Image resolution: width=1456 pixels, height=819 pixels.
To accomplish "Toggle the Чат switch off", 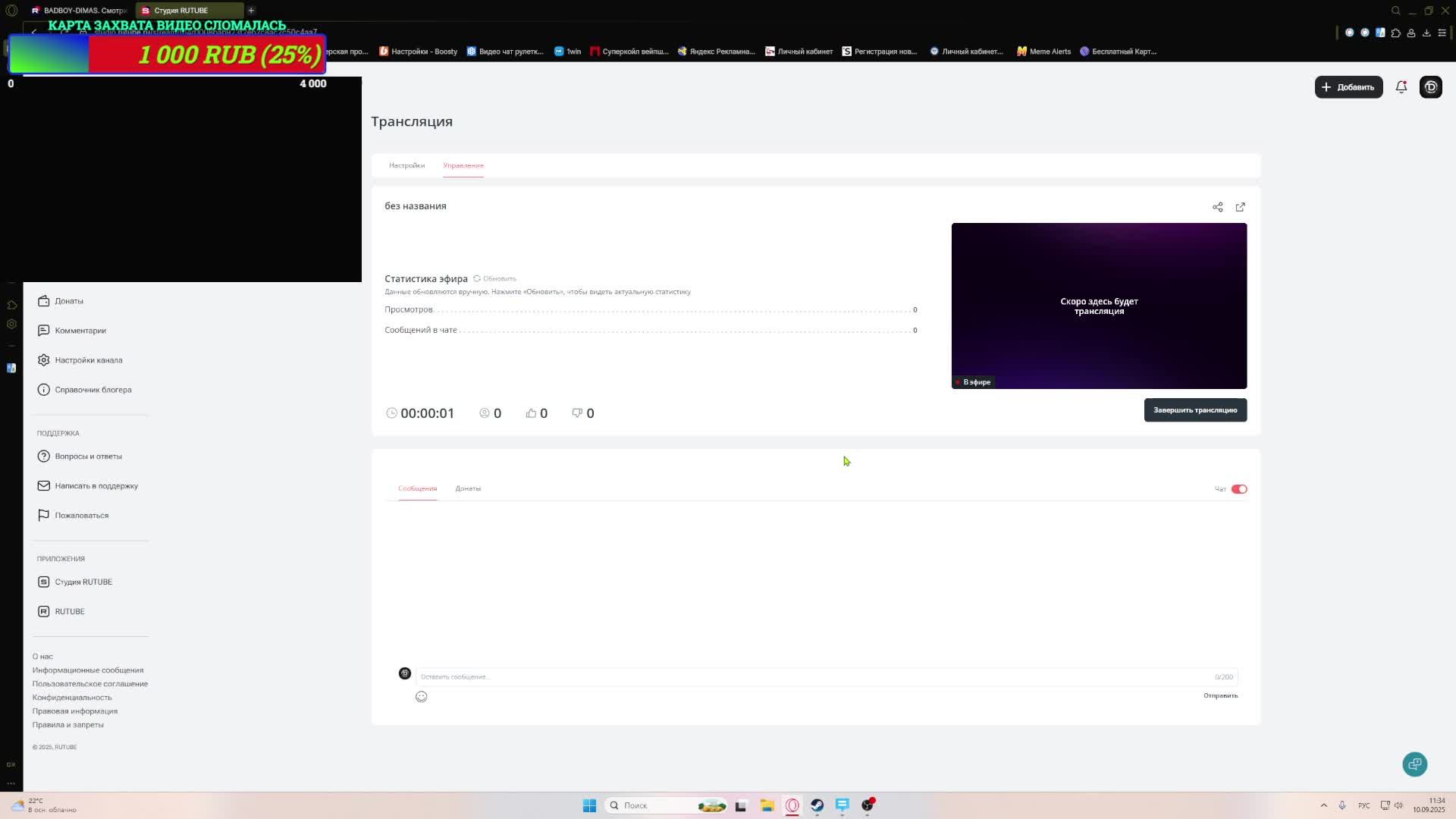I will click(x=1238, y=489).
